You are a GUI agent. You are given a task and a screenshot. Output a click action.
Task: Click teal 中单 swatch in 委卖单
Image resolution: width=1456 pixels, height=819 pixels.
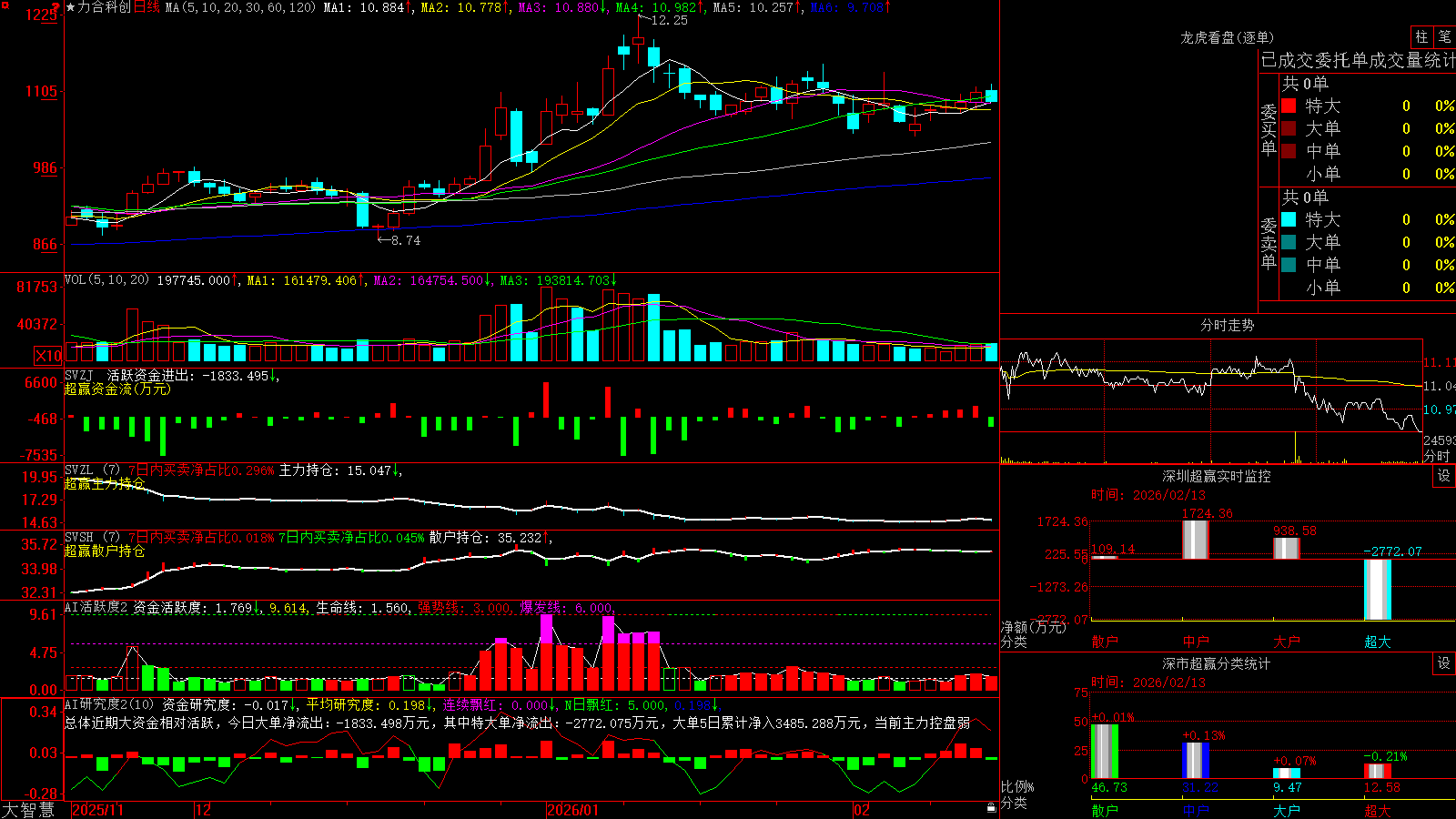tap(1289, 265)
